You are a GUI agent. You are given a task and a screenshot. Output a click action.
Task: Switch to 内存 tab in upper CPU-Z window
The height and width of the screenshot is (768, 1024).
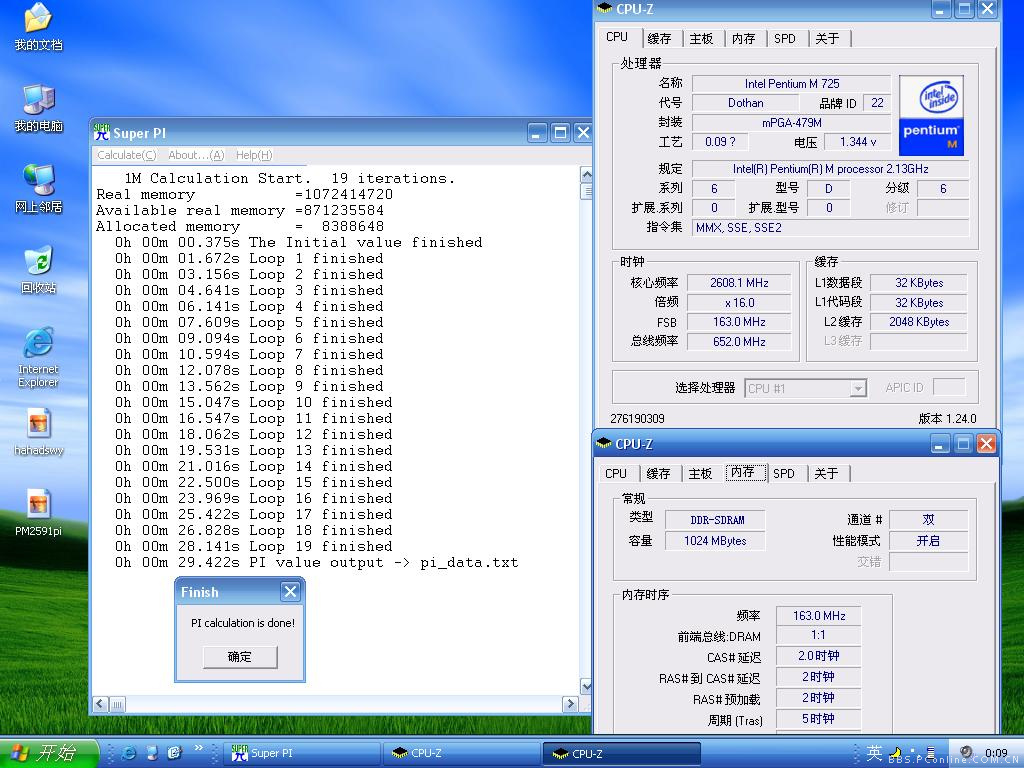click(x=743, y=39)
